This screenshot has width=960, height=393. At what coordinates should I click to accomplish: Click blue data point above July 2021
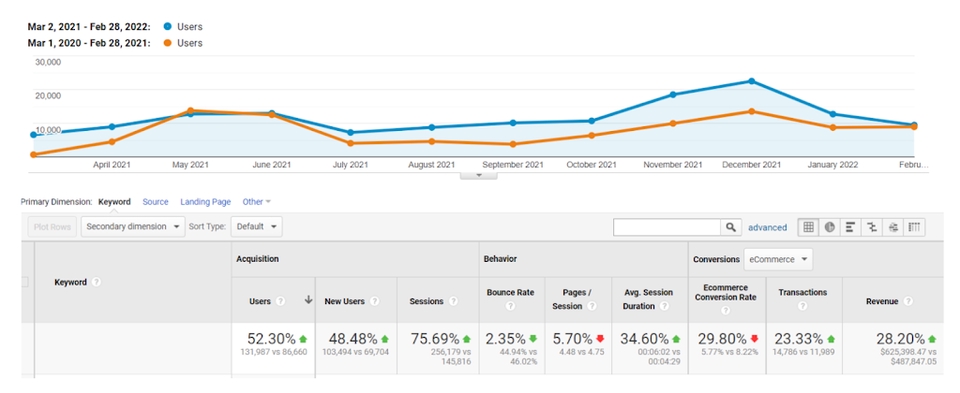pos(350,132)
